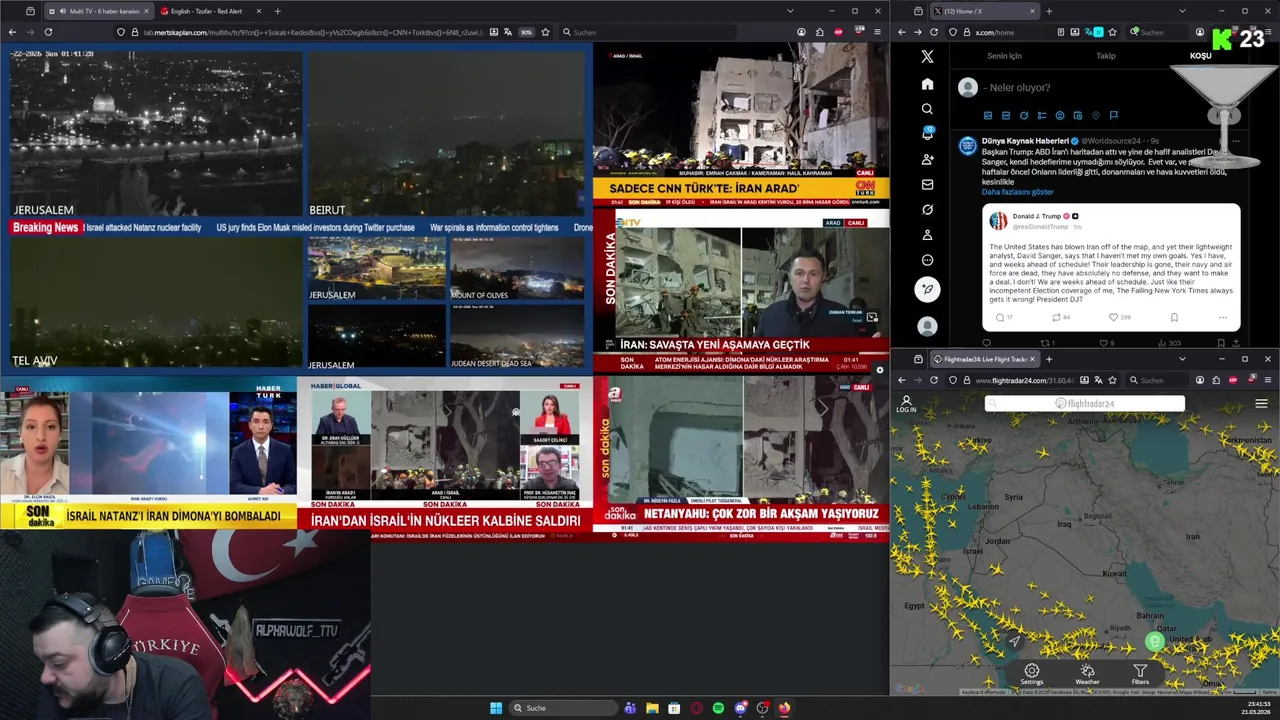Reply to the quoted Trump post (17)
1280x720 pixels.
(x=1004, y=317)
